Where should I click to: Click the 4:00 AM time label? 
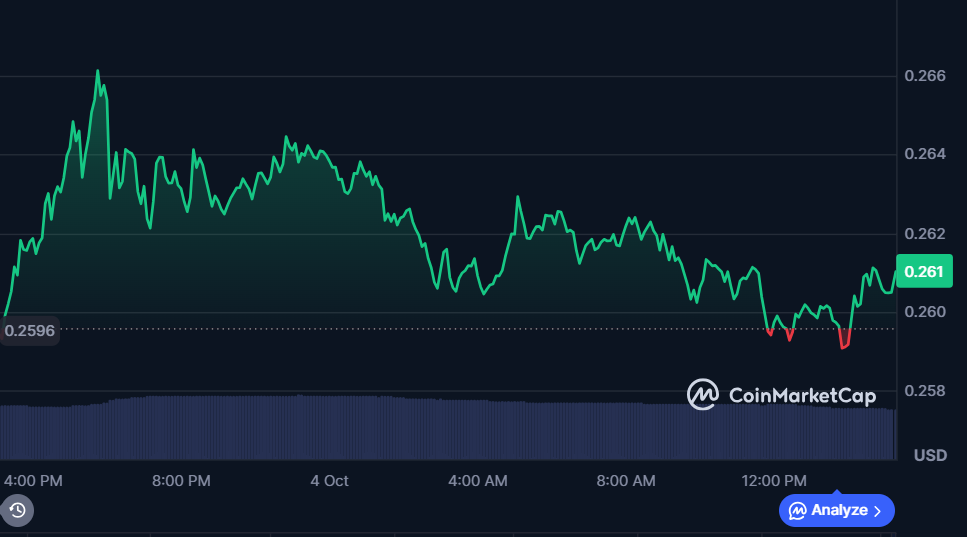(477, 481)
